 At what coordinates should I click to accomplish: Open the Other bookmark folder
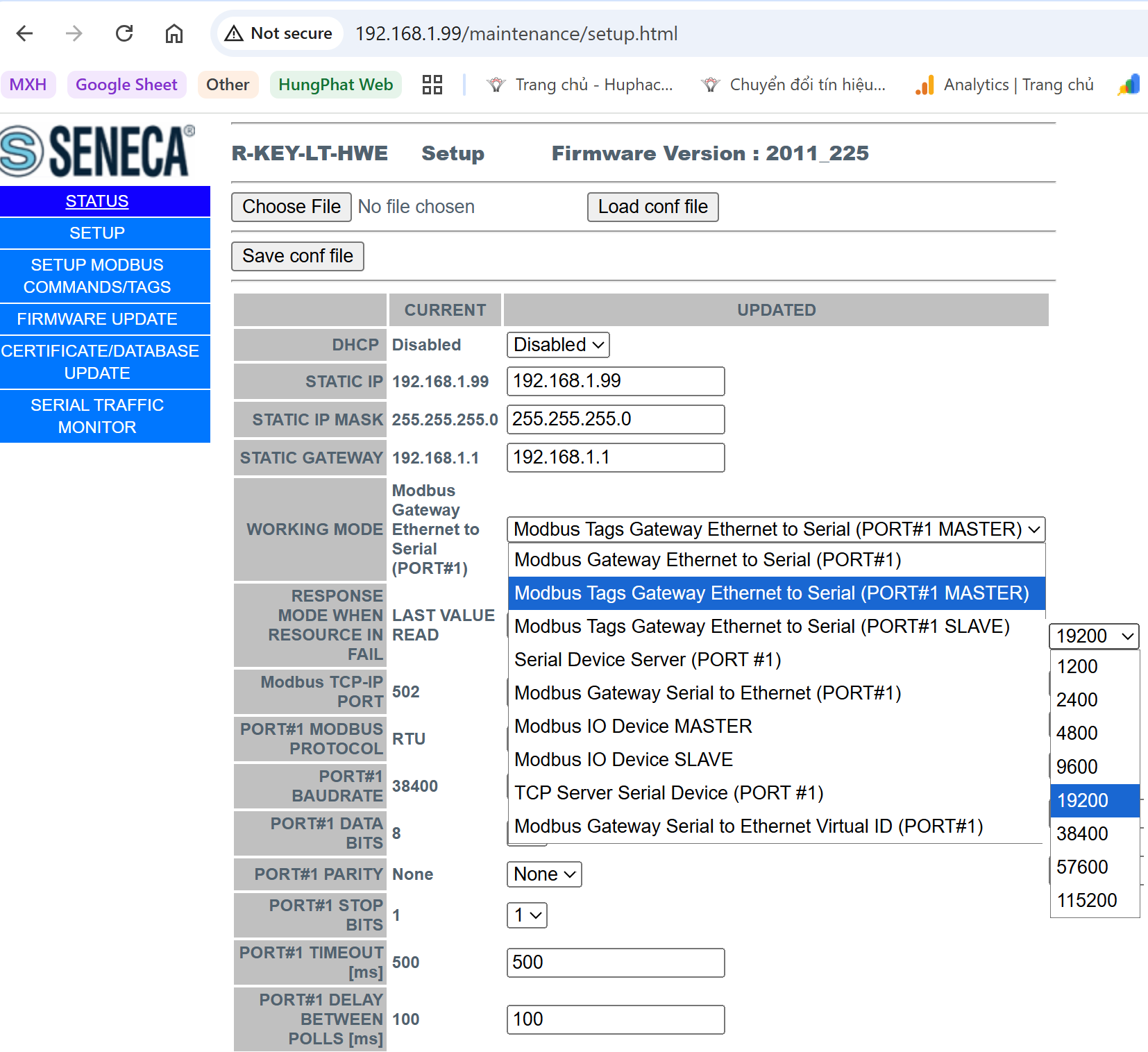point(228,85)
